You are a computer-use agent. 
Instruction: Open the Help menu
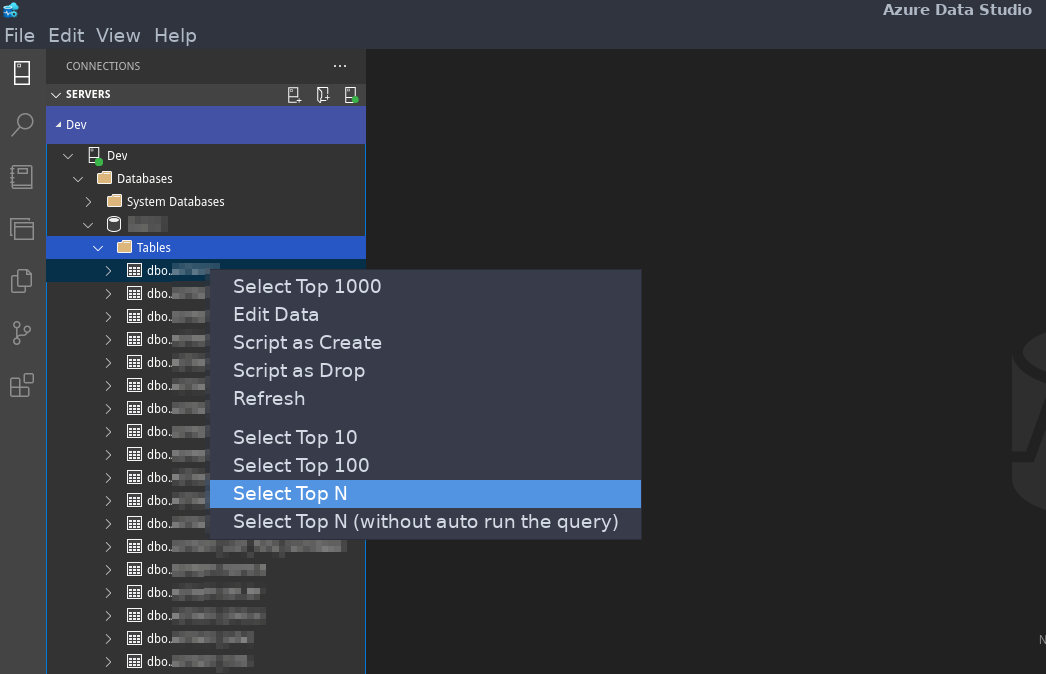[175, 35]
